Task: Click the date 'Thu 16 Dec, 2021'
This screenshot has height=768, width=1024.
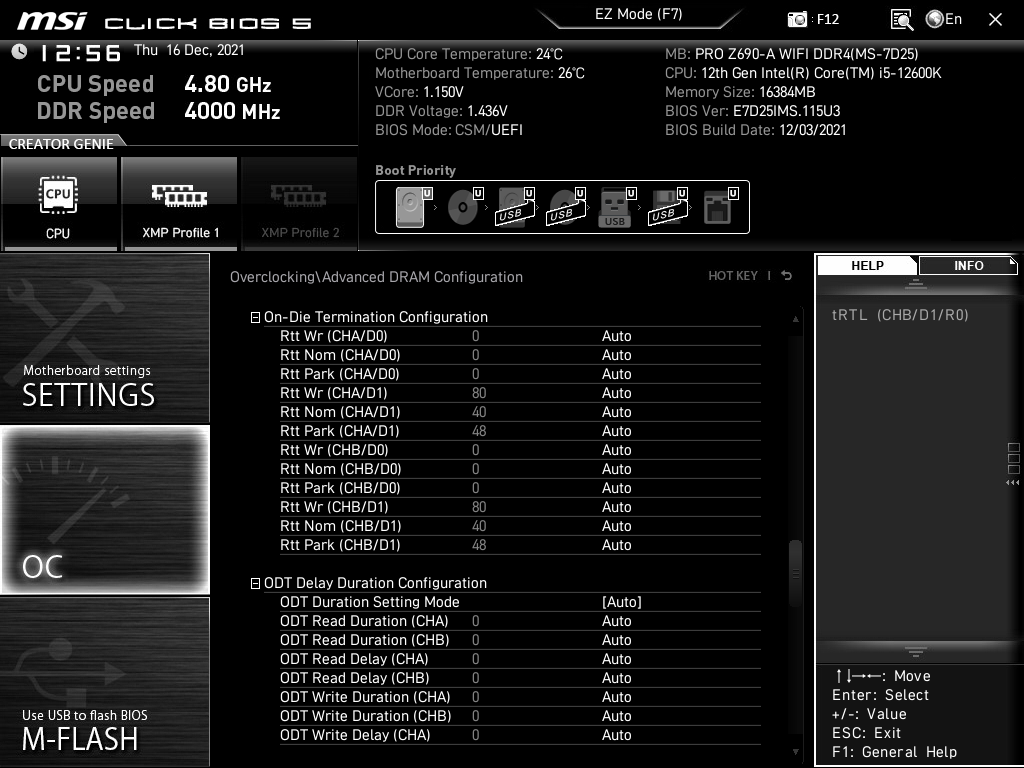Action: 189,50
